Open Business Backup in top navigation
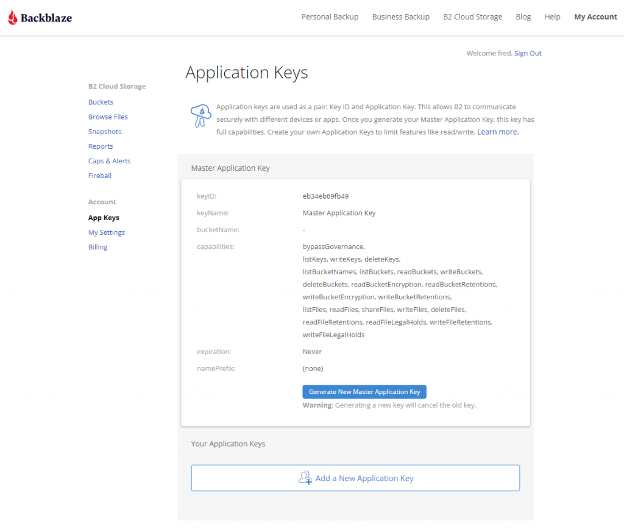Image resolution: width=624 pixels, height=532 pixels. click(x=401, y=17)
